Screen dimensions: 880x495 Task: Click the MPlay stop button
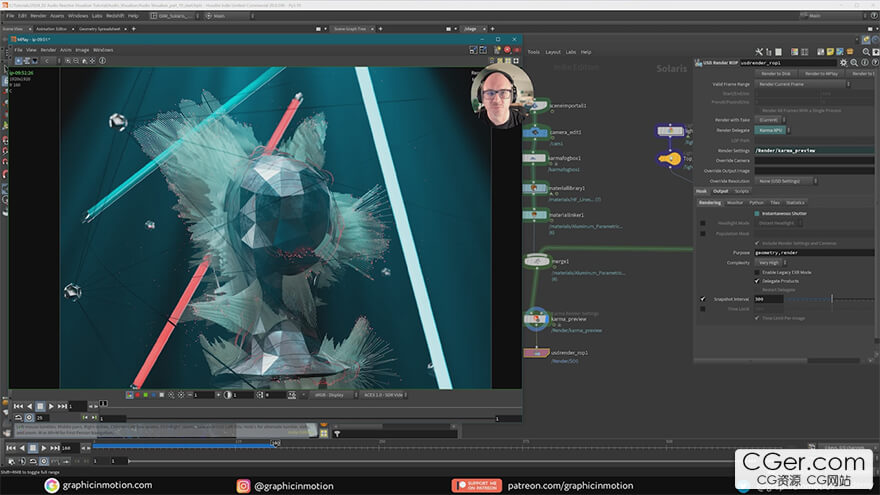(40, 406)
